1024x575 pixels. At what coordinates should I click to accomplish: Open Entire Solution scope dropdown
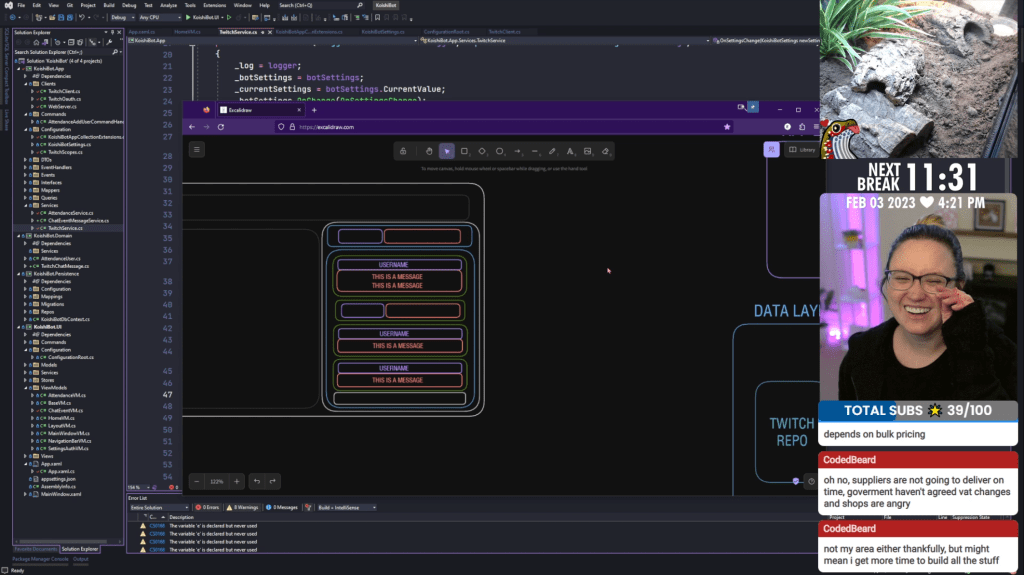pos(159,507)
